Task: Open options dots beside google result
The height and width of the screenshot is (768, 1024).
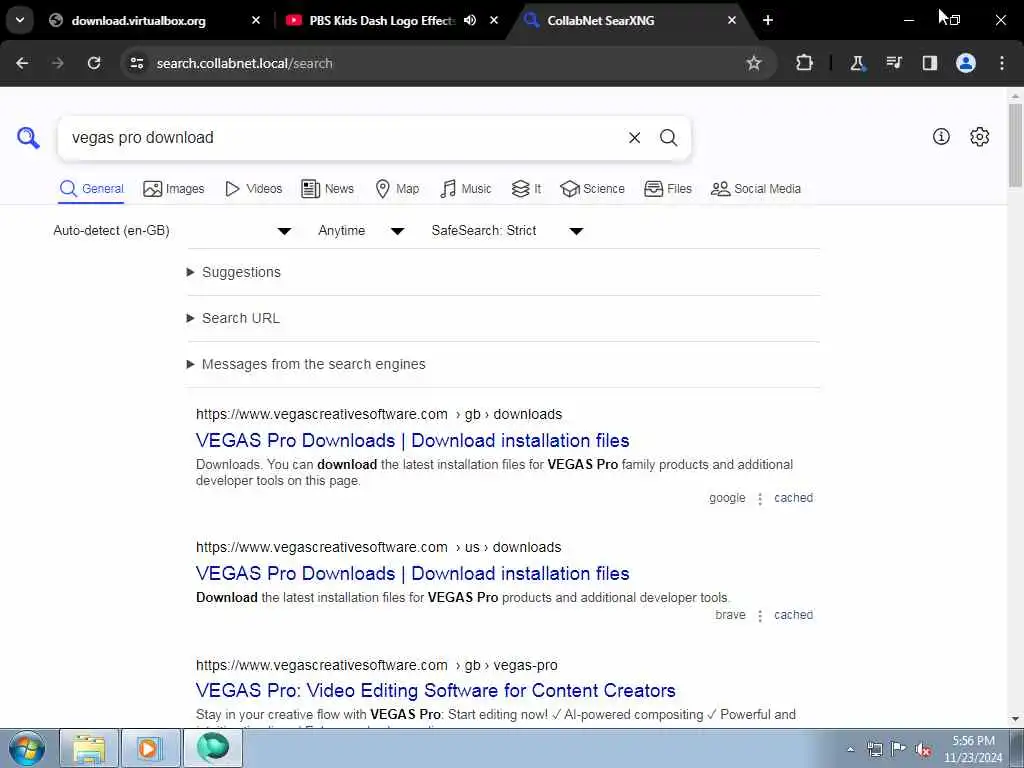Action: pos(760,499)
